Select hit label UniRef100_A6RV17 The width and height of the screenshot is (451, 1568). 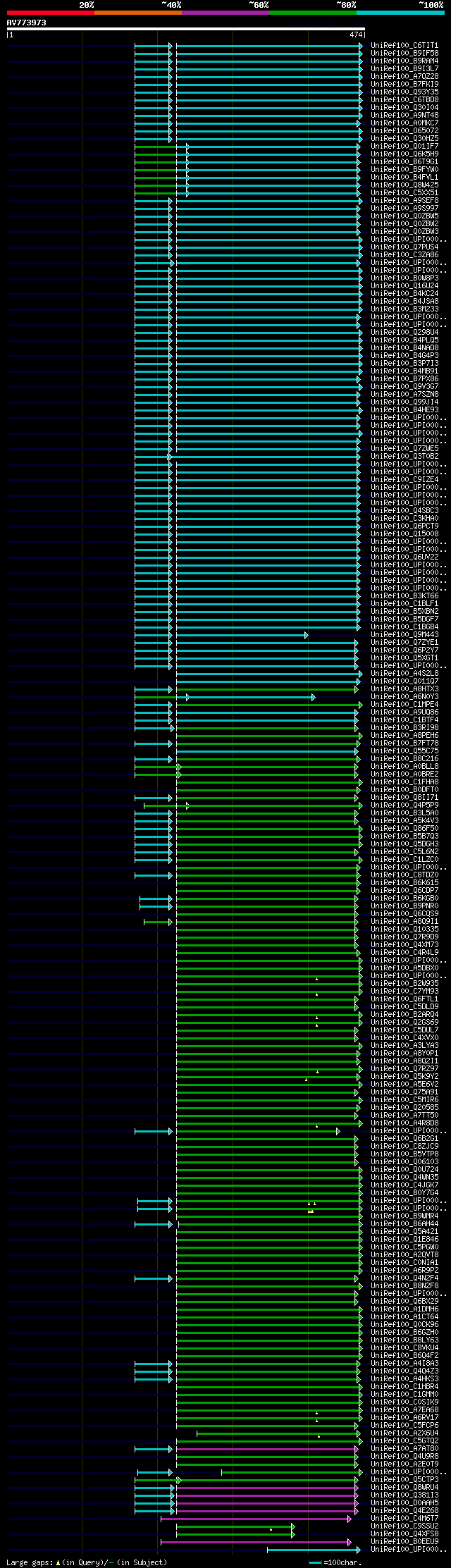click(x=404, y=1418)
